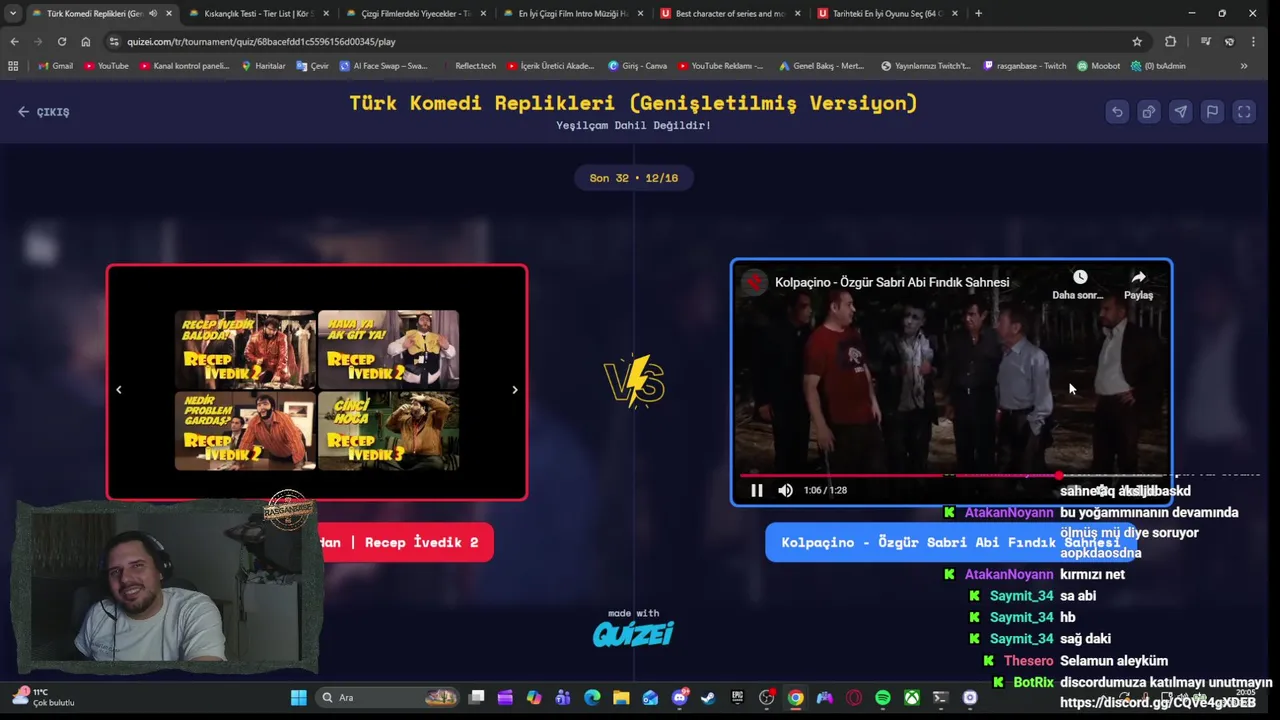
Task: Open the YouTube bookmark
Action: click(x=106, y=66)
